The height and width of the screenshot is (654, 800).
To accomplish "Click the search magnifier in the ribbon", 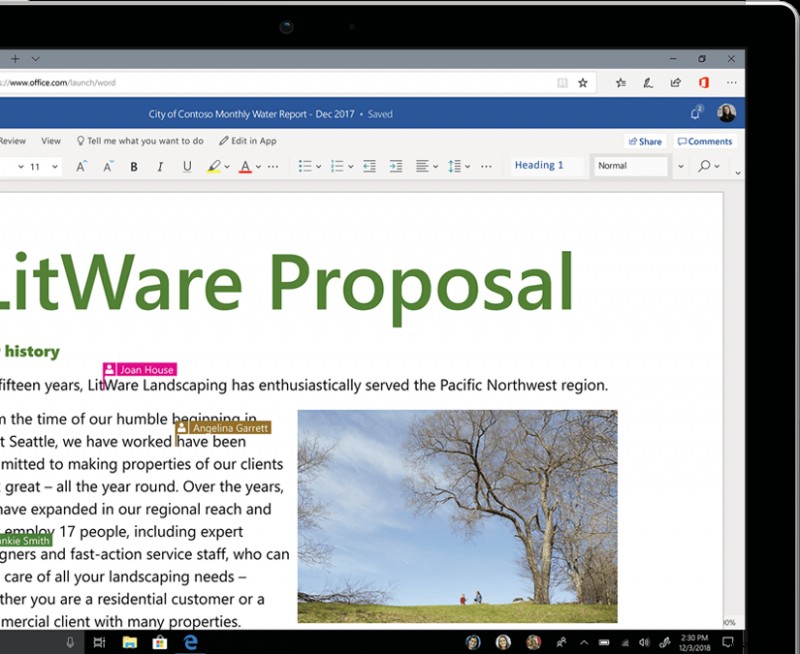I will tap(704, 165).
